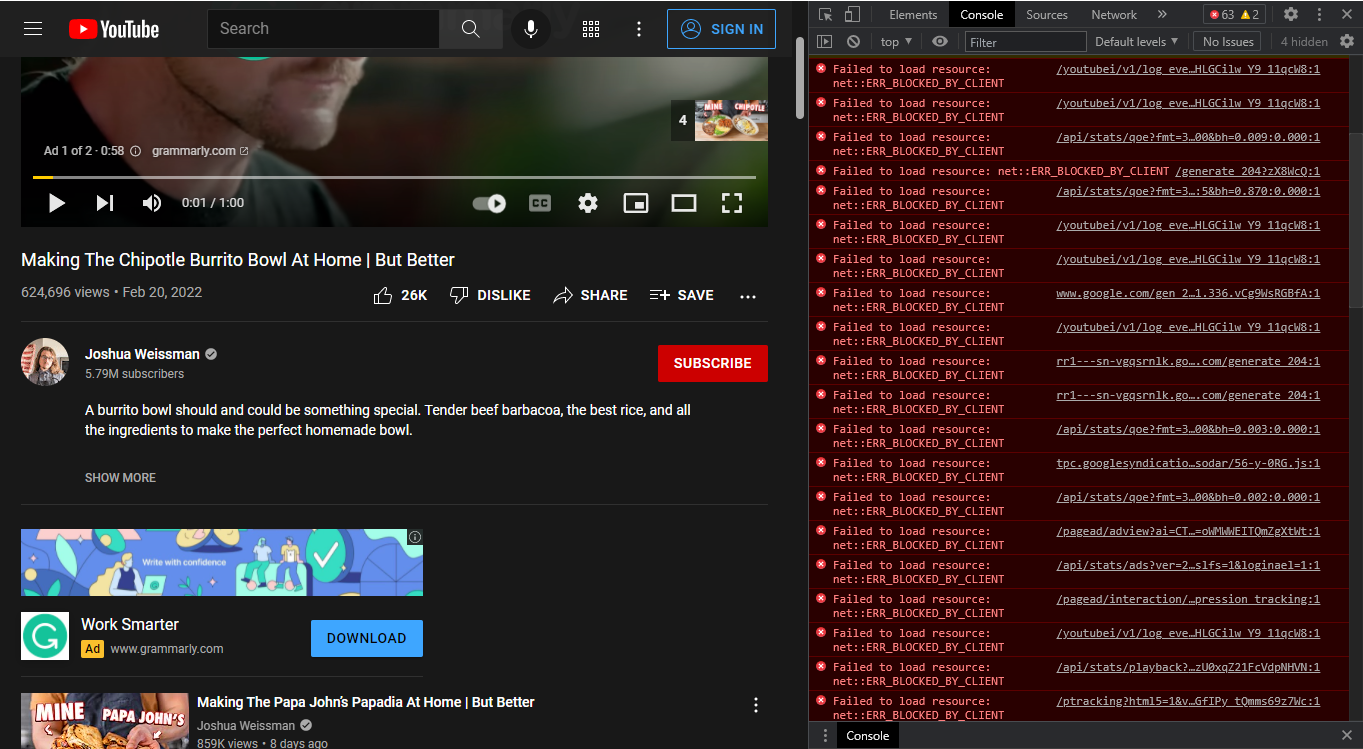Click the SIGN IN button
Image resolution: width=1363 pixels, height=749 pixels.
(722, 29)
